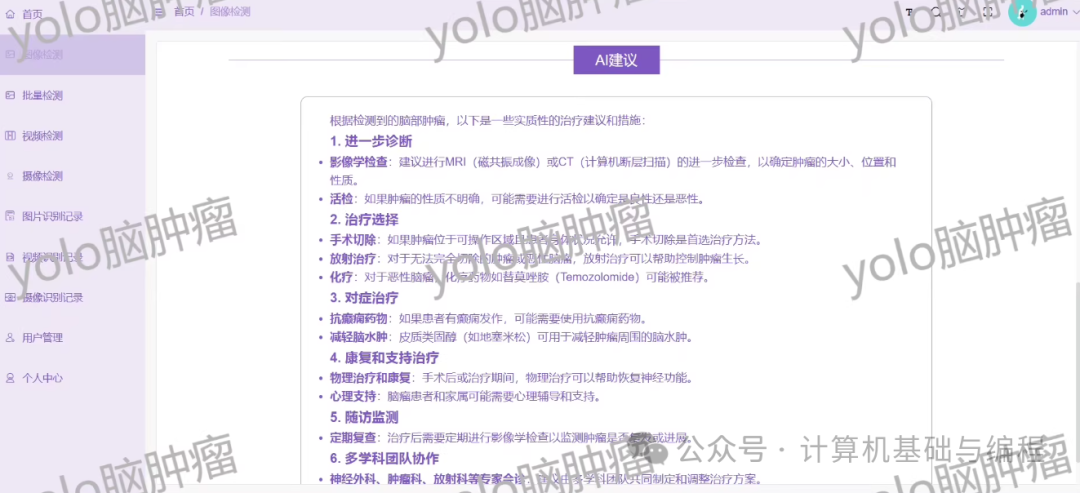Click the 图像检测 breadcrumb
1080x493 pixels.
click(231, 12)
